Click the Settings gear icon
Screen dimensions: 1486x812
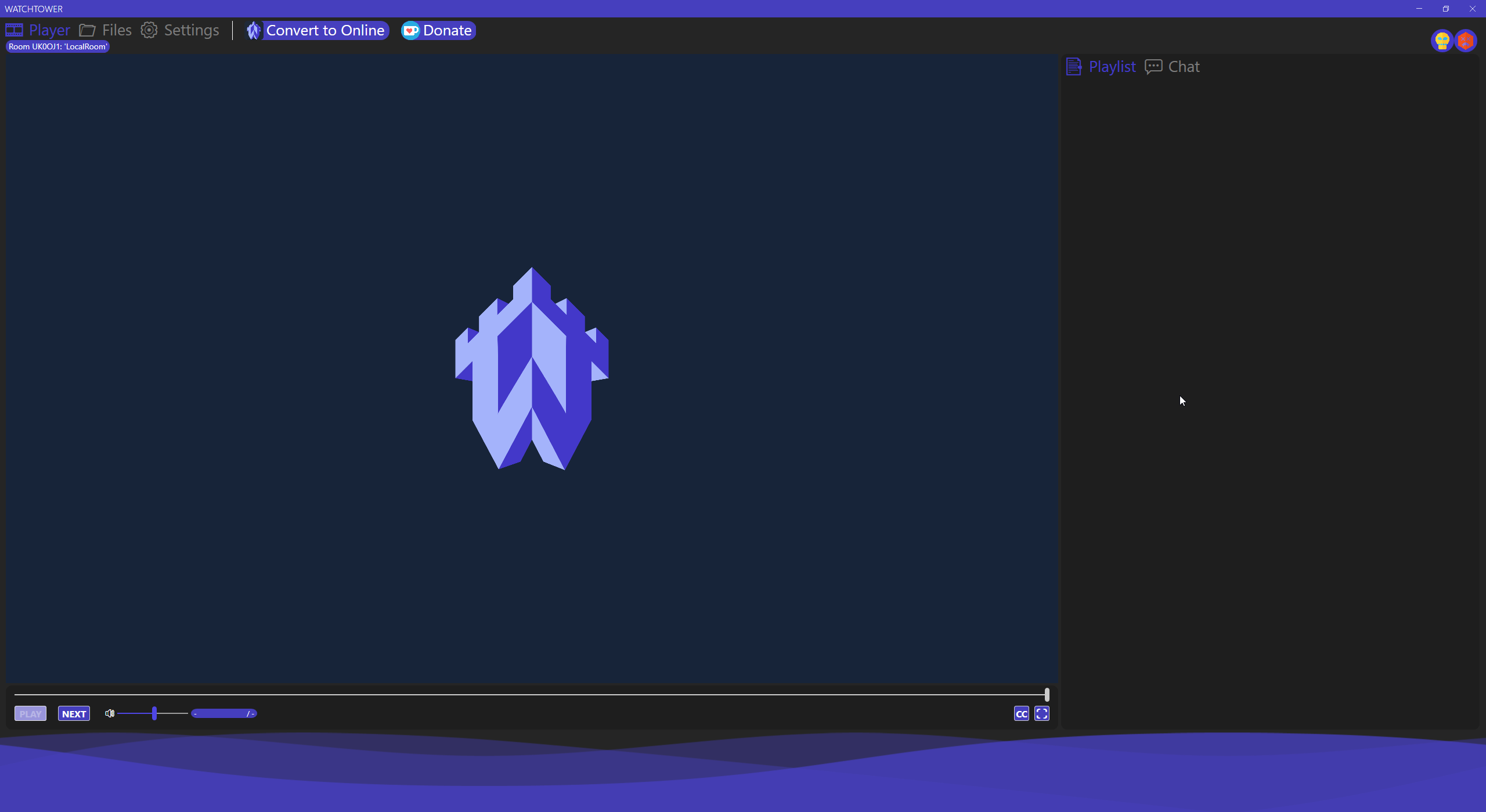click(149, 30)
